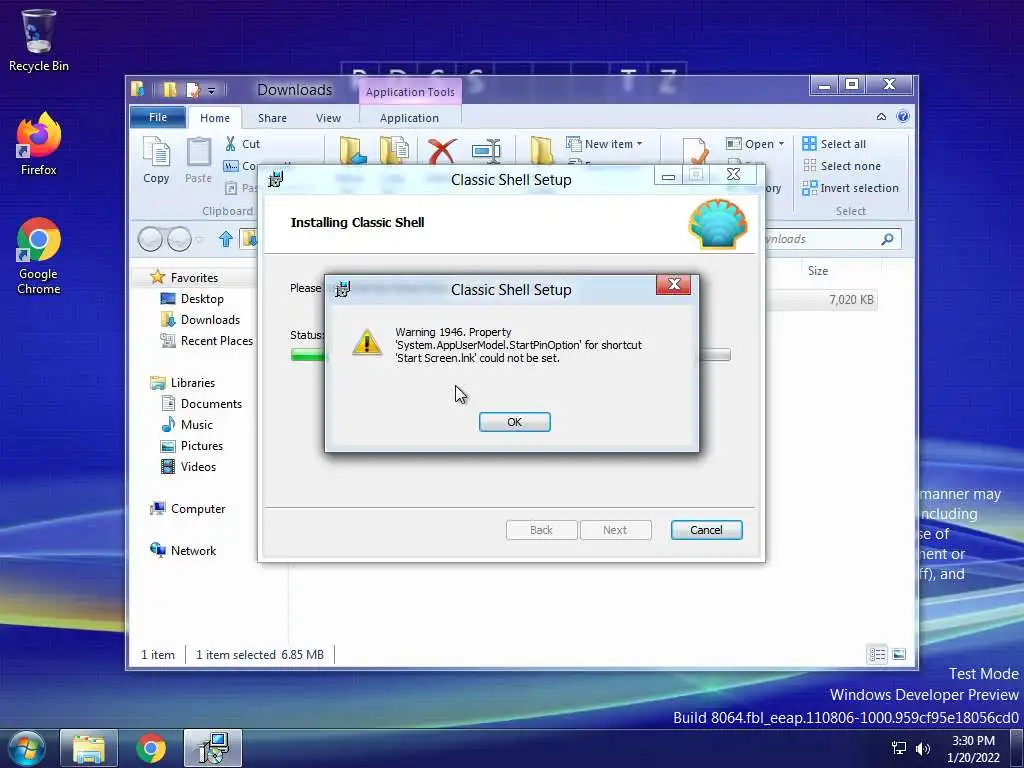The height and width of the screenshot is (768, 1024).
Task: Switch to details view icon
Action: click(877, 654)
